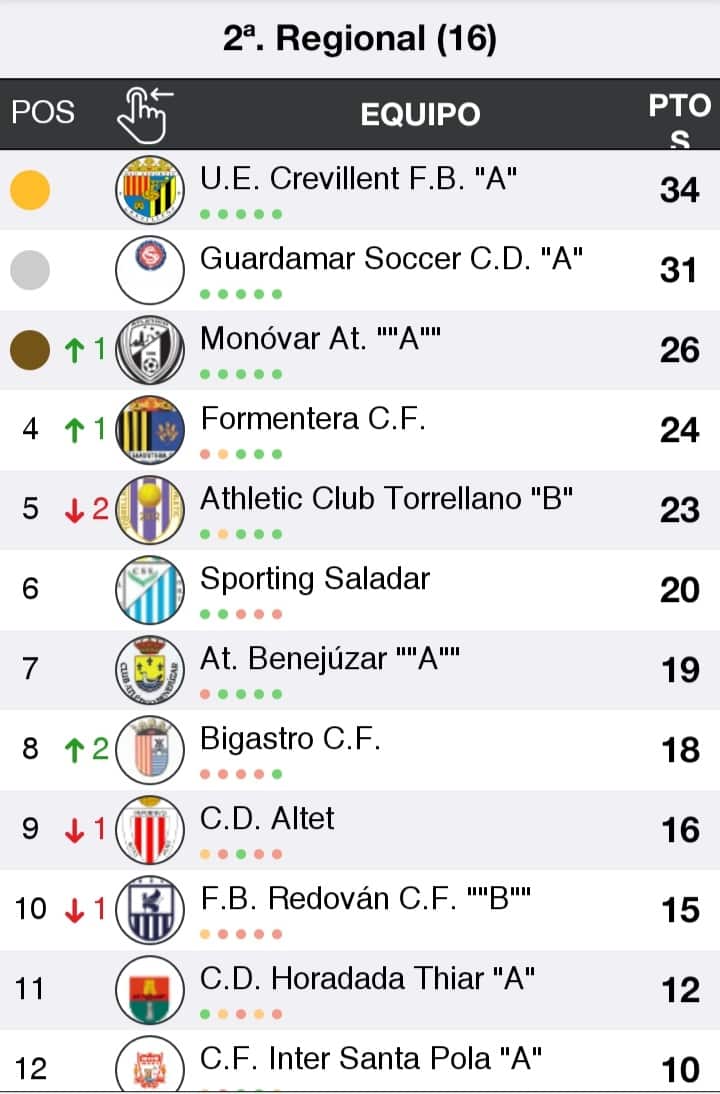Select the Monóvar At. team badge

click(150, 350)
